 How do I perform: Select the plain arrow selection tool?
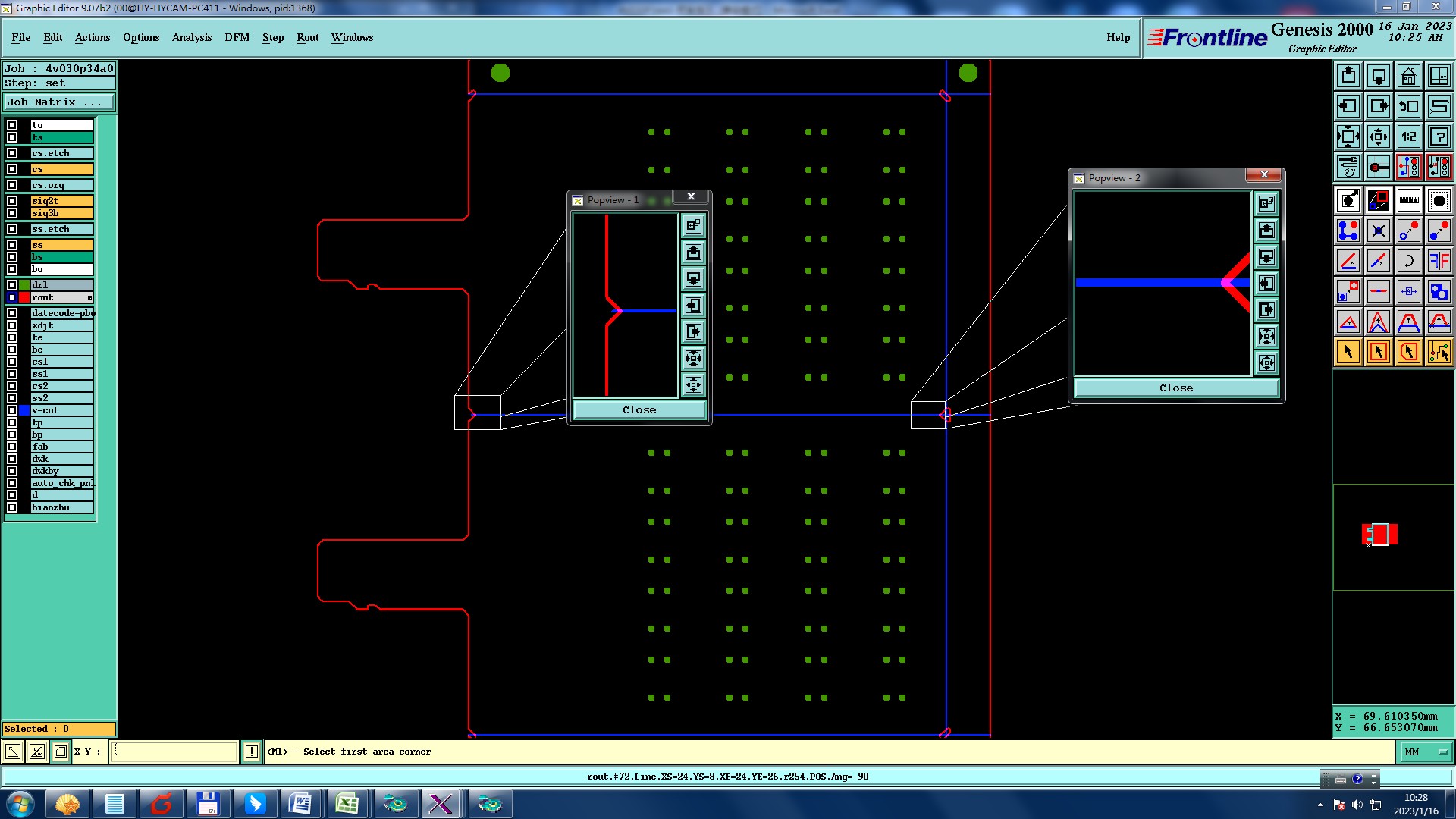tap(1348, 352)
